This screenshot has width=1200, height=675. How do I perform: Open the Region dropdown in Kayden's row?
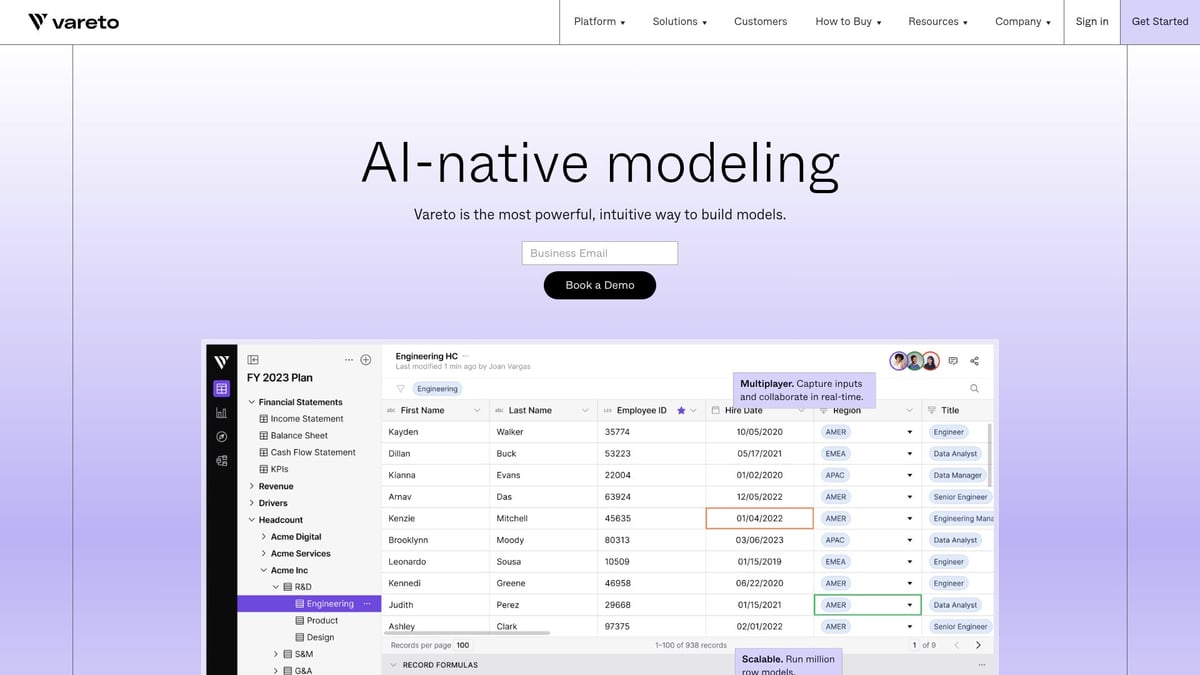click(909, 432)
